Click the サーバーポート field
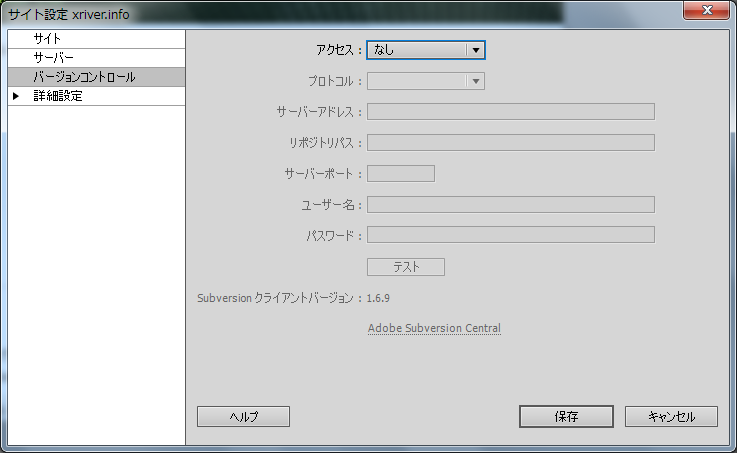This screenshot has height=453, width=737. (401, 173)
